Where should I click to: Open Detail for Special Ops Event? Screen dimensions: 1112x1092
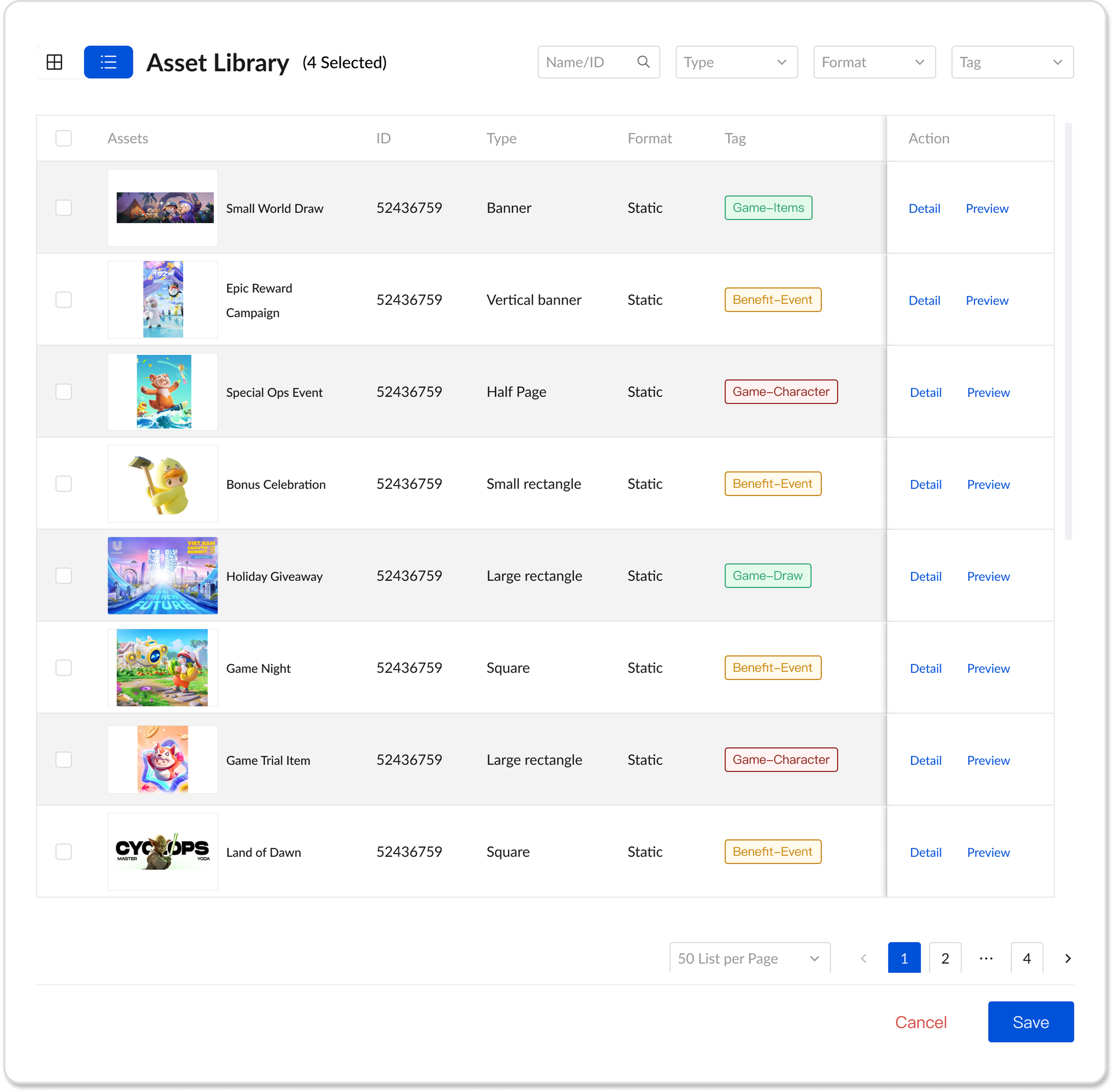coord(925,392)
